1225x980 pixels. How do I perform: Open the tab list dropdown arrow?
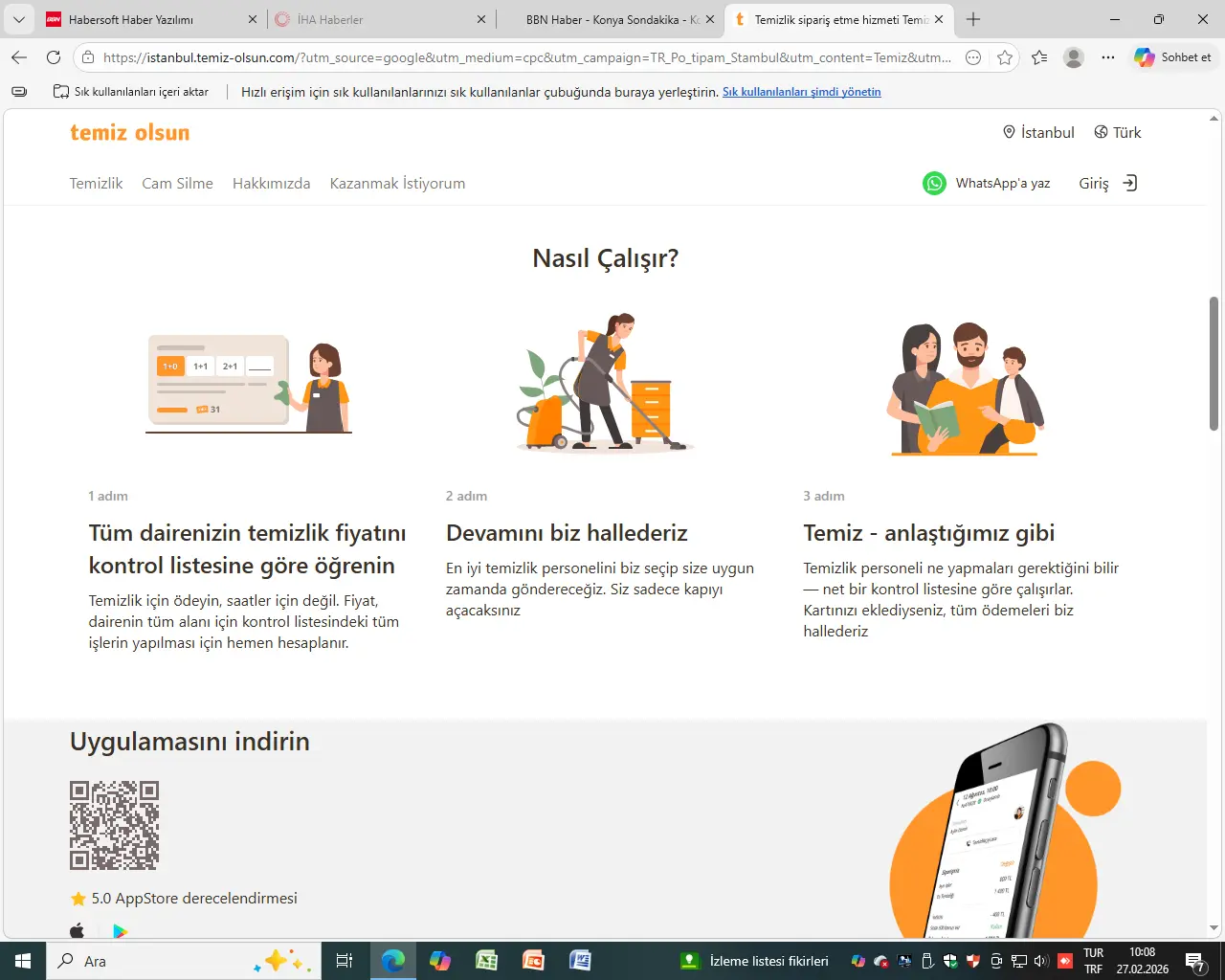[18, 19]
